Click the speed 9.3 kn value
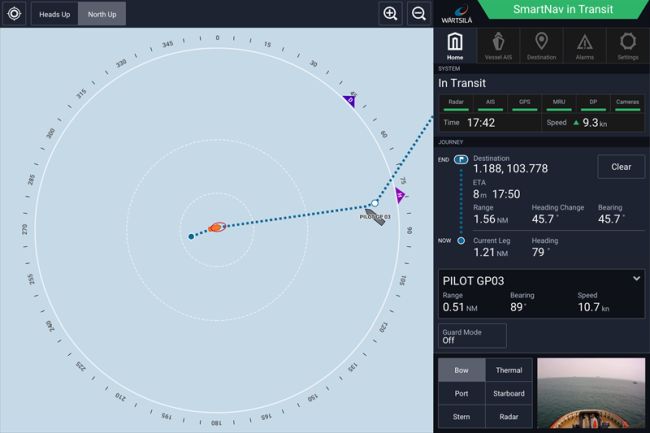650x433 pixels. 595,123
